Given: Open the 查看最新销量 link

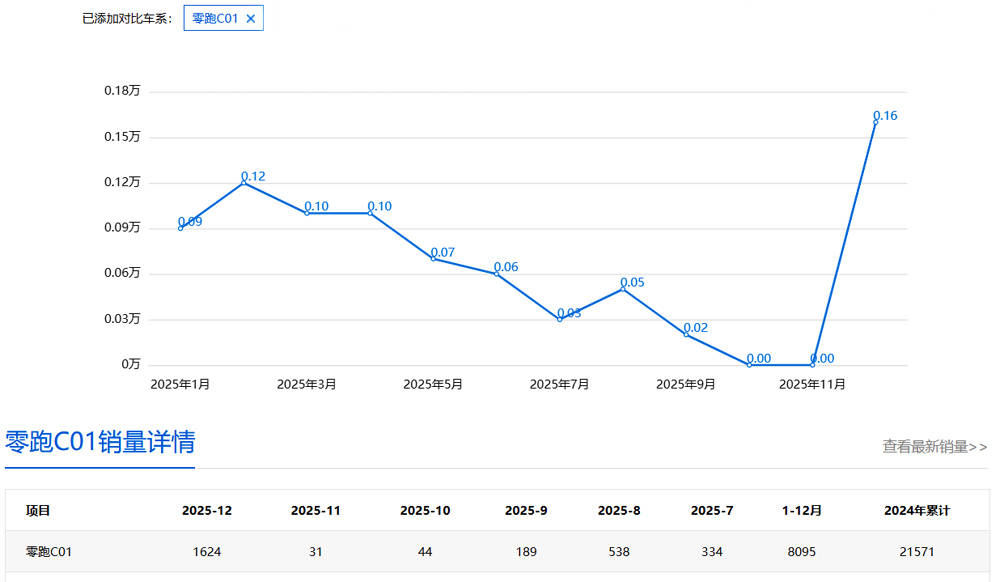Looking at the screenshot, I should (934, 447).
